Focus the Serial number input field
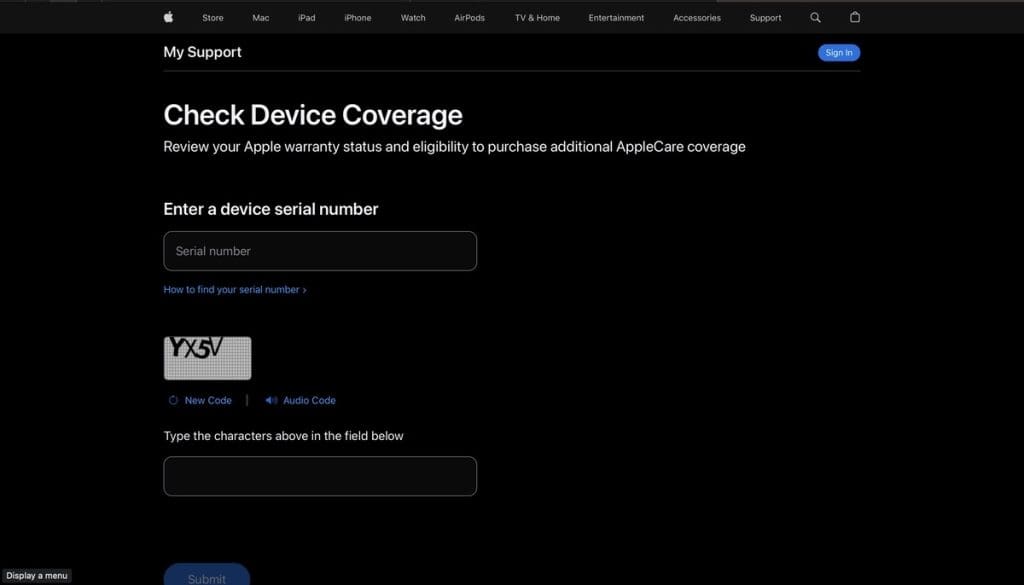 click(x=320, y=251)
